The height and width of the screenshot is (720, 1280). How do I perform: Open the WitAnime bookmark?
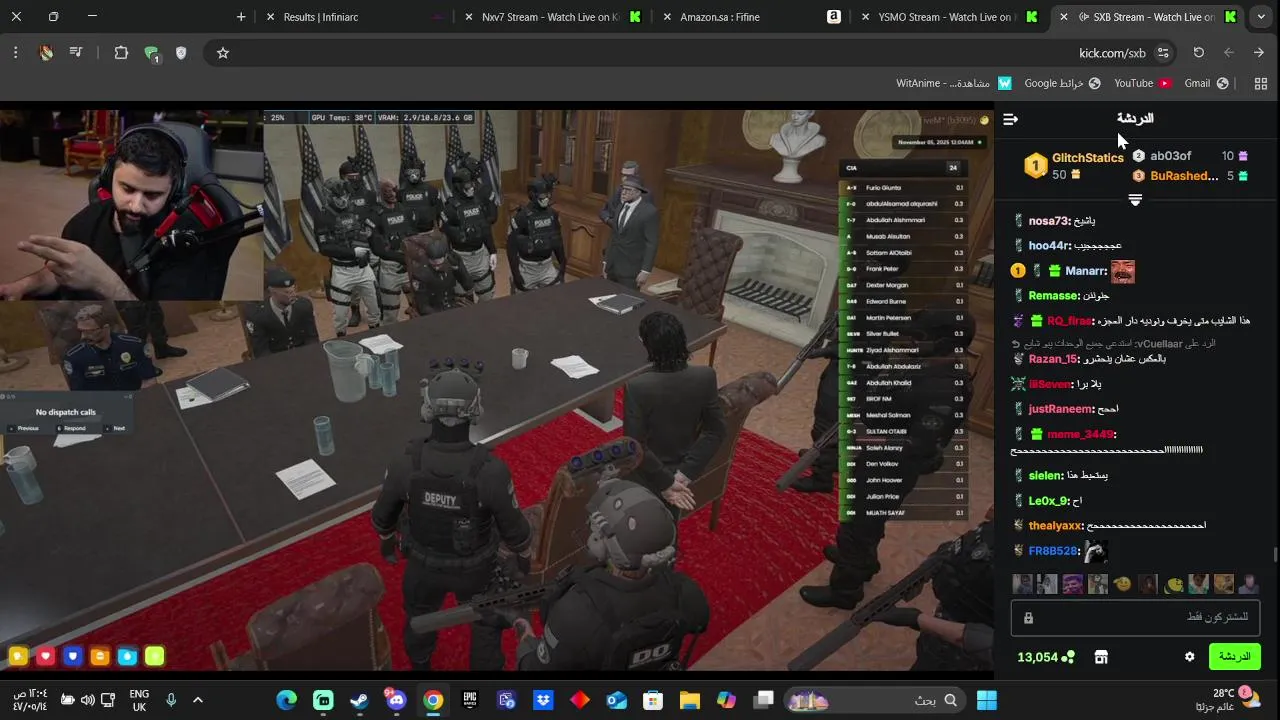(x=954, y=83)
